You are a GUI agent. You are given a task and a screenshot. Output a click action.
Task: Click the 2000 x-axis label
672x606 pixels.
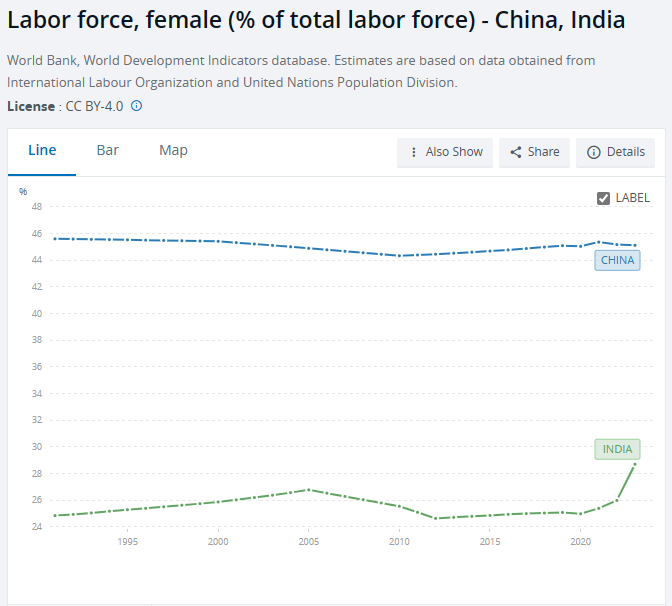pyautogui.click(x=218, y=542)
